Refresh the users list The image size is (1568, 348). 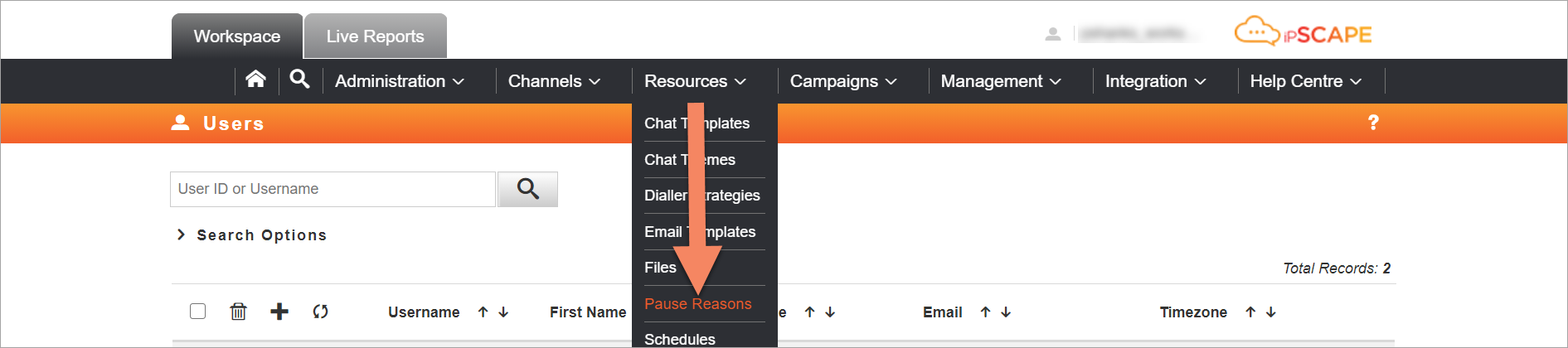tap(320, 312)
